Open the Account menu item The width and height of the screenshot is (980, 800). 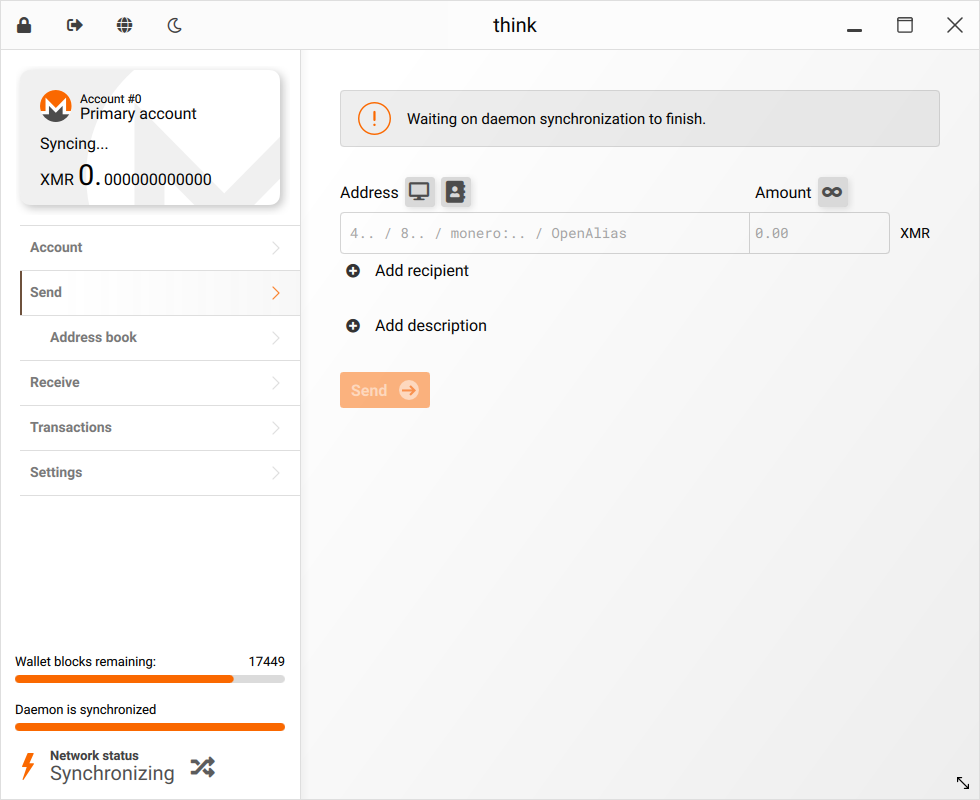click(x=160, y=248)
